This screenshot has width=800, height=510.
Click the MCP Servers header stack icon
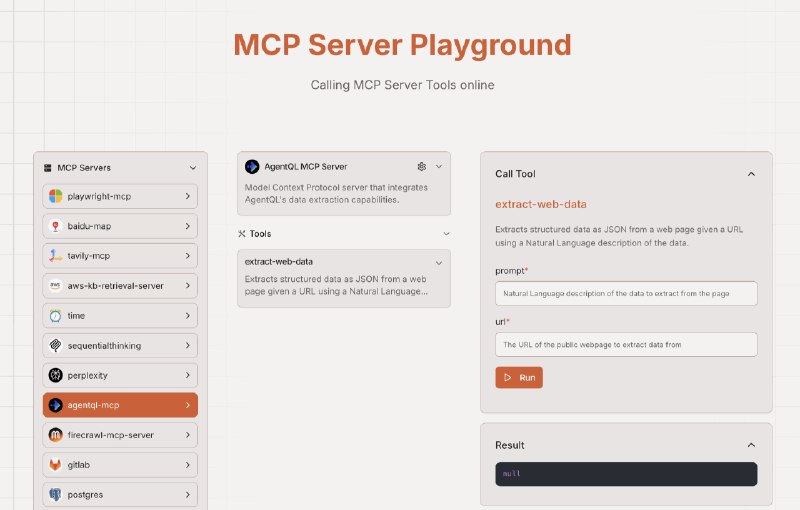pyautogui.click(x=48, y=168)
